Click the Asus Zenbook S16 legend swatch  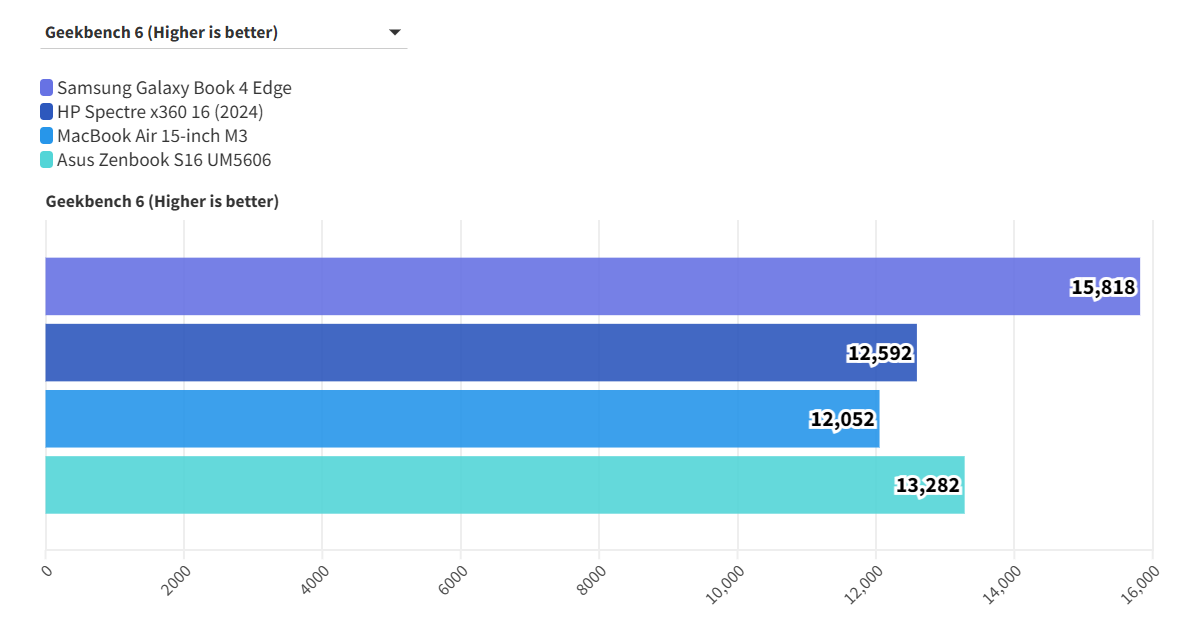click(47, 160)
